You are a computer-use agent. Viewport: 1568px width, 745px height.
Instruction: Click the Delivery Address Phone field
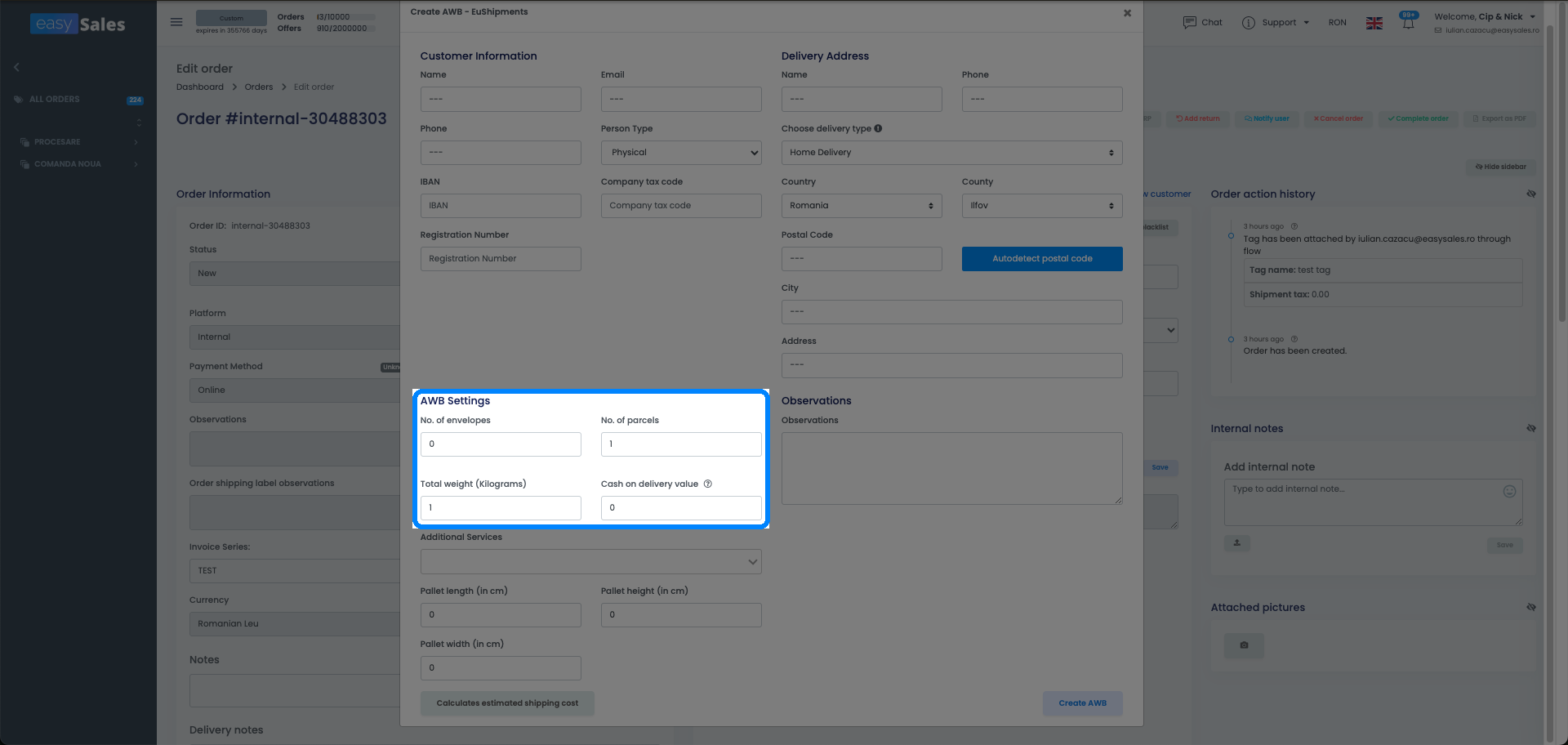1042,100
